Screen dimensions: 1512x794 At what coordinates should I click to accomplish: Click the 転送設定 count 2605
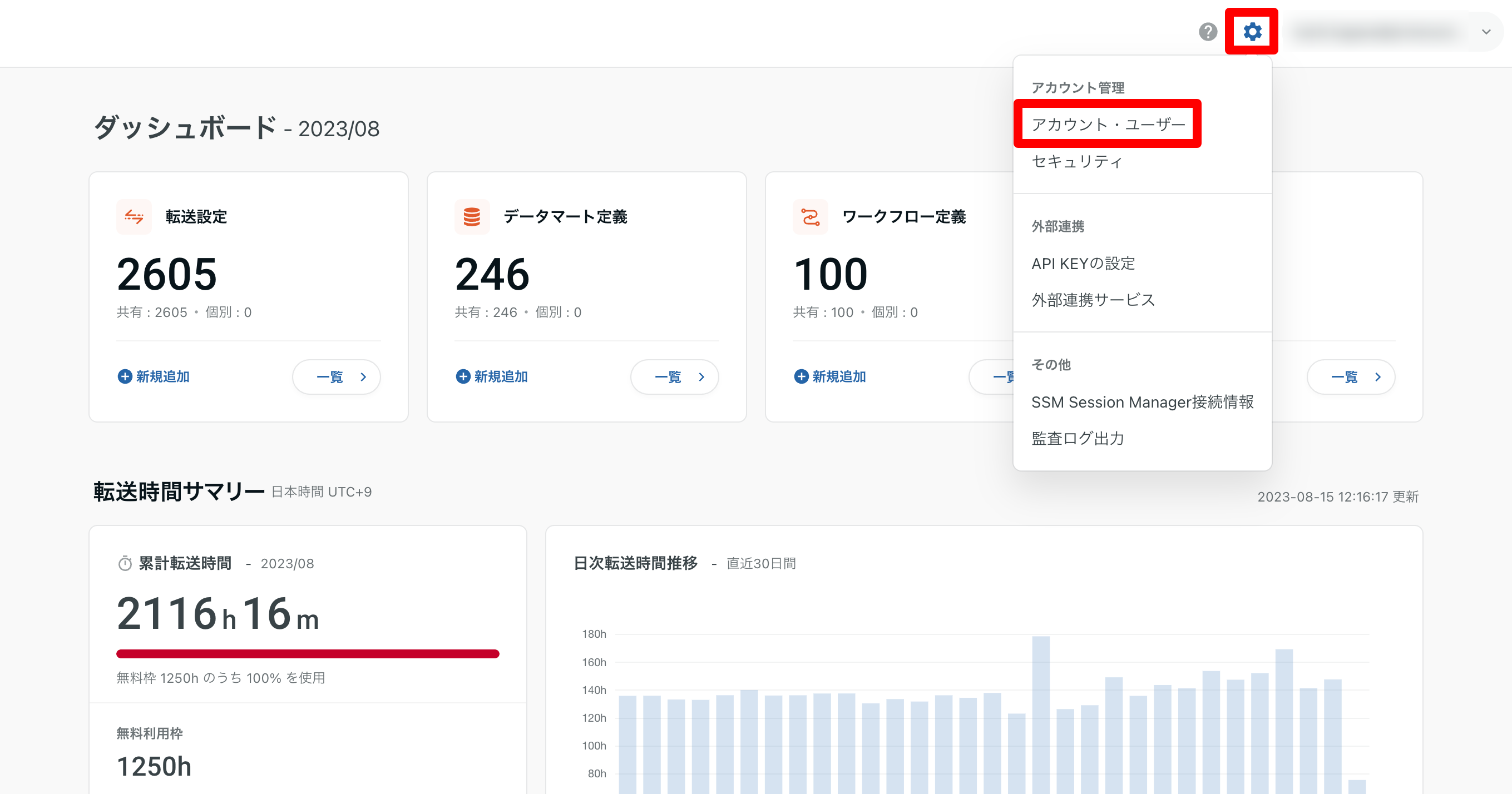click(x=167, y=274)
